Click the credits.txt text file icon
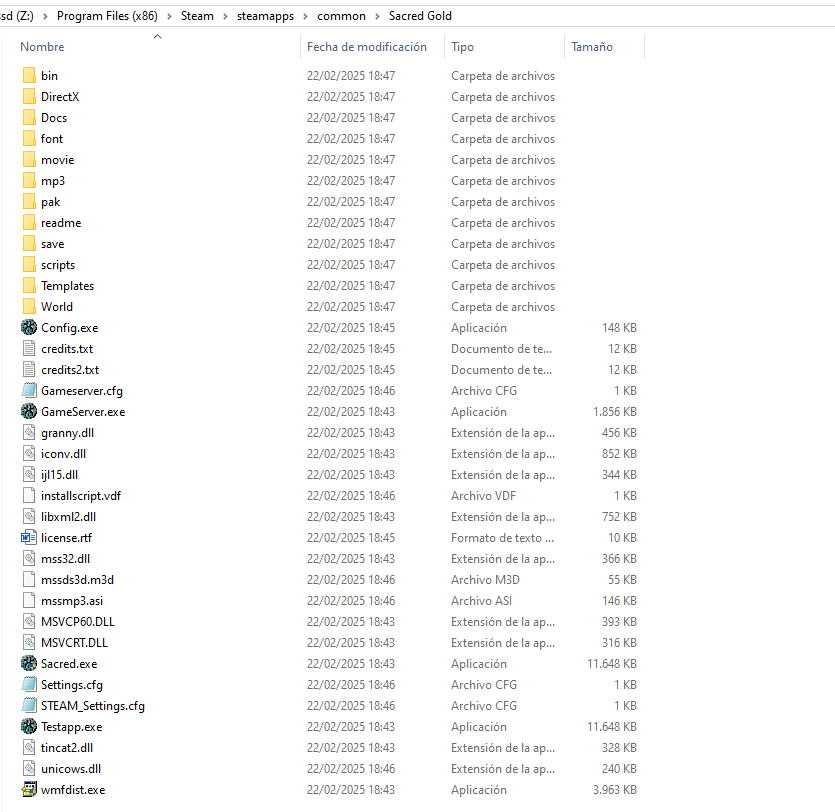The height and width of the screenshot is (812, 835). [x=29, y=349]
